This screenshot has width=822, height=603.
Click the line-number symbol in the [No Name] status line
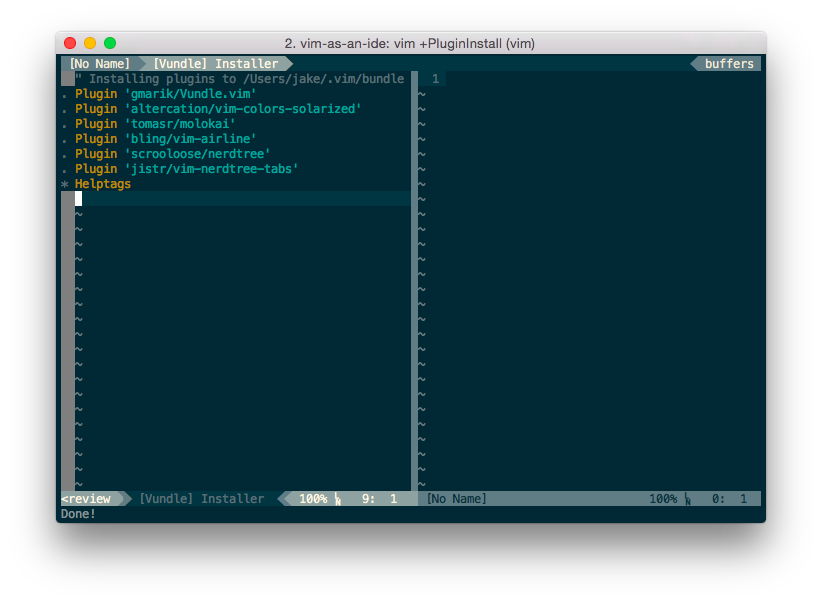[688, 499]
